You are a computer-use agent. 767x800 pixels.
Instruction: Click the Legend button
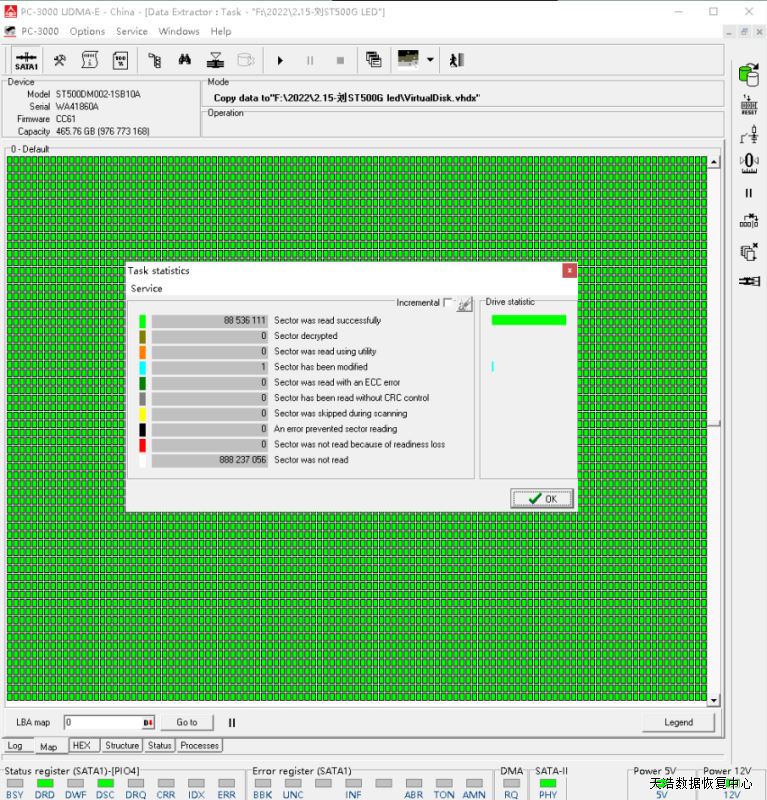(677, 722)
